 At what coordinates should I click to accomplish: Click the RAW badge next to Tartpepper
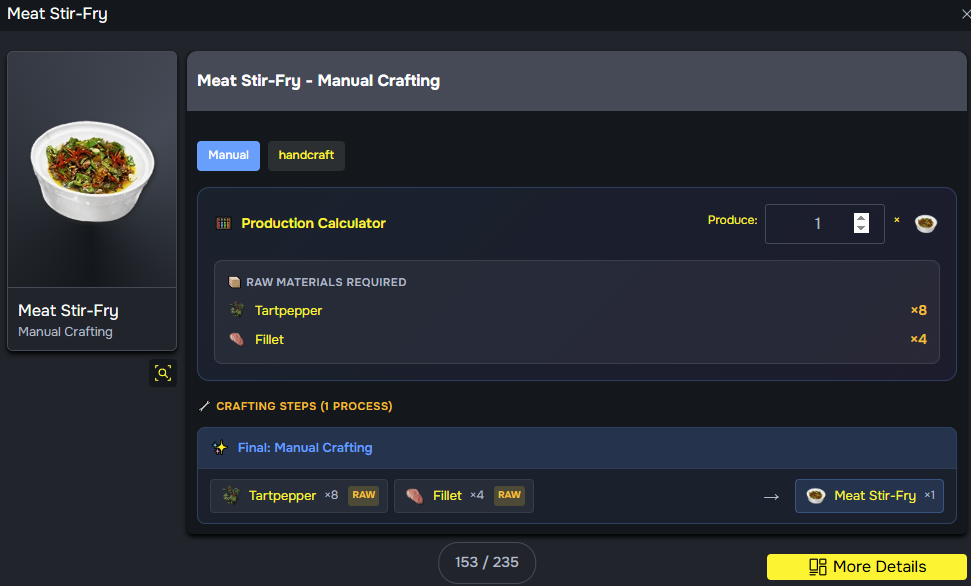coord(364,495)
